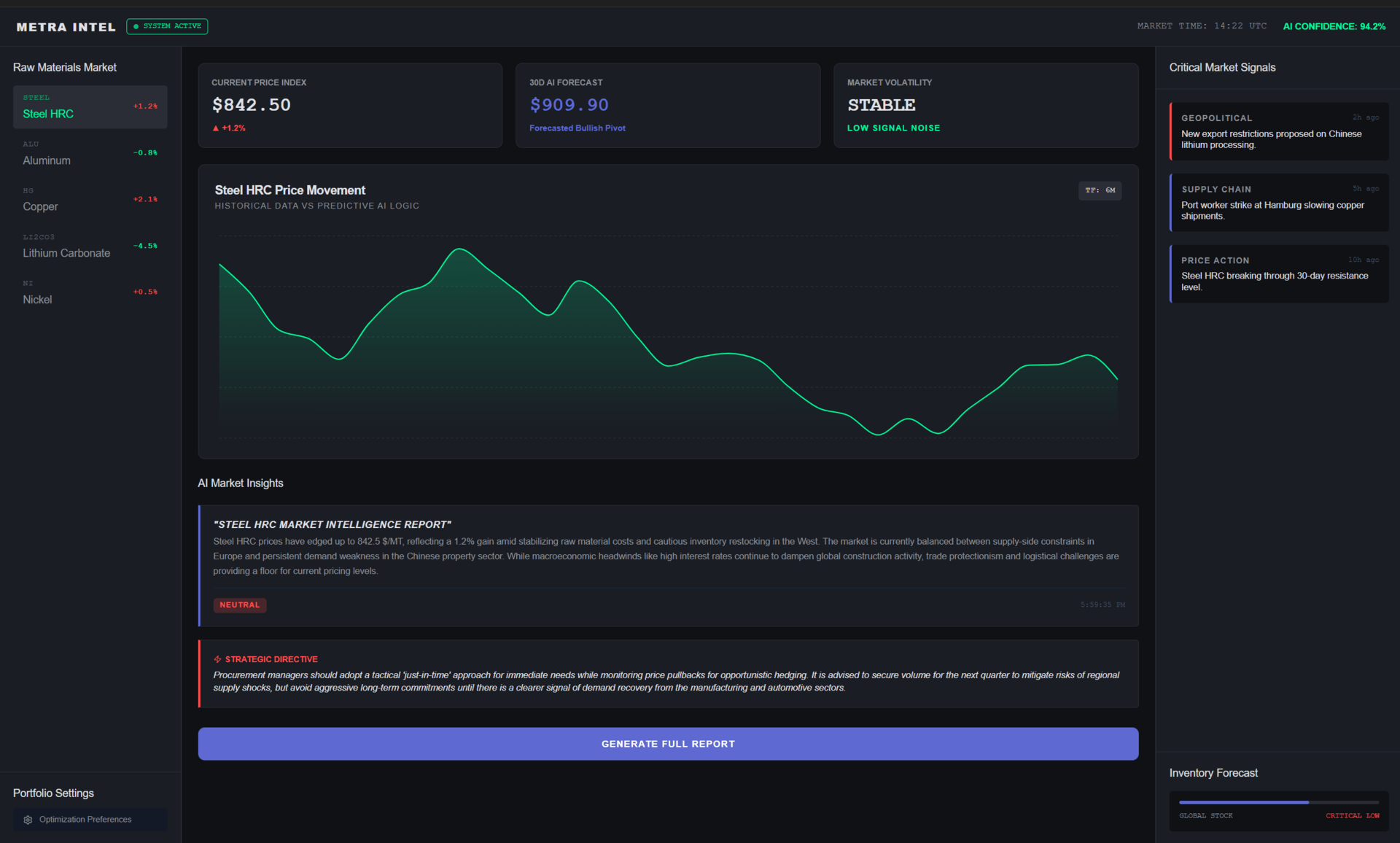Expand the SUPPLY CHAIN signal card
This screenshot has height=843, width=1400.
1279,203
